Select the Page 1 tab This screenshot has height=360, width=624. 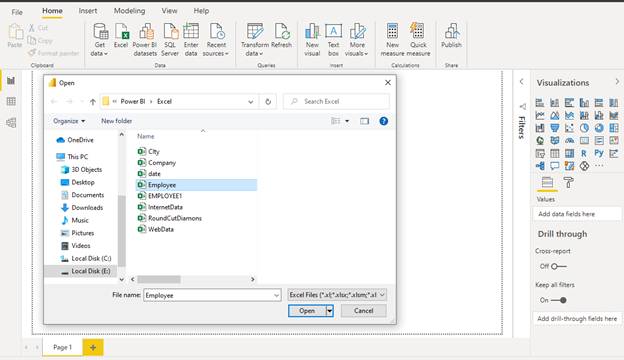(x=62, y=347)
